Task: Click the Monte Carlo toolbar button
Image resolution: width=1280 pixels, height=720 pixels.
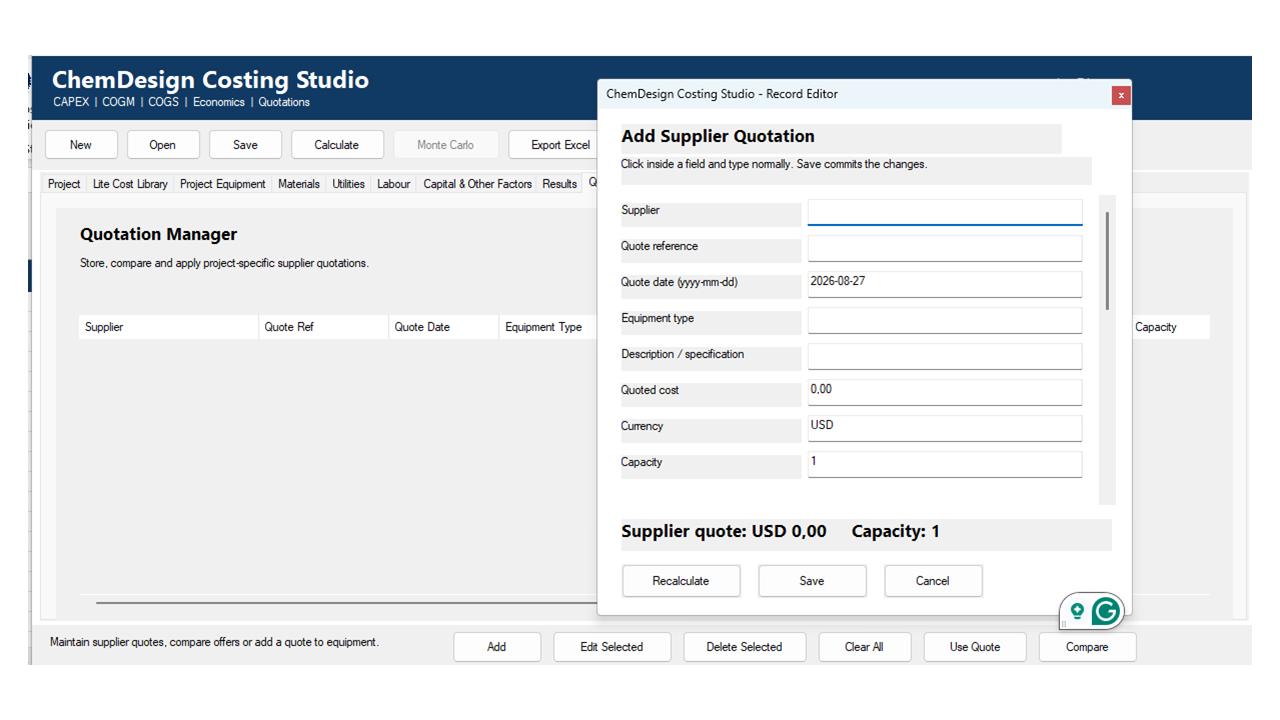Action: (445, 145)
